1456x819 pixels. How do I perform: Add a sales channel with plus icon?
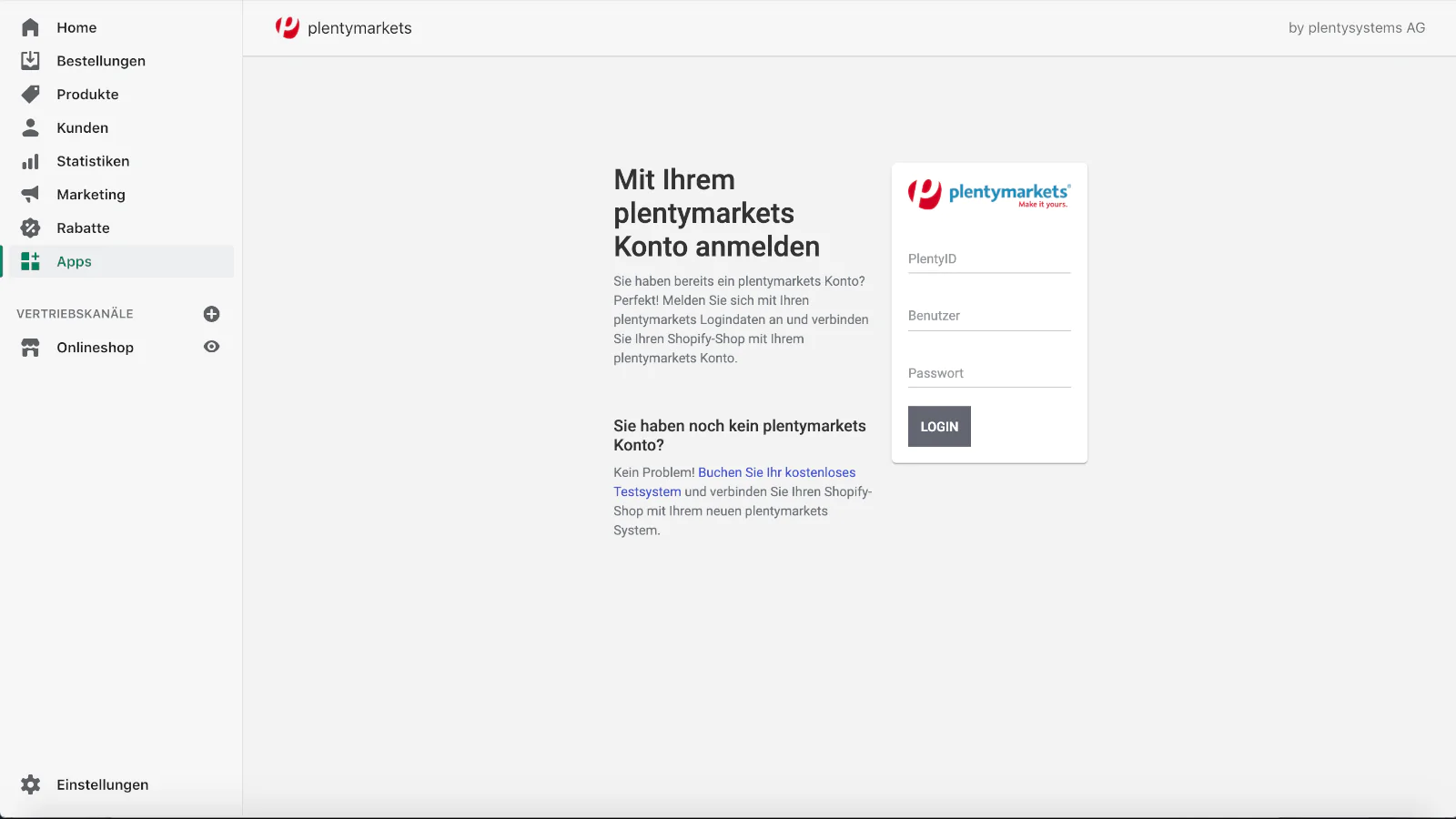click(211, 314)
